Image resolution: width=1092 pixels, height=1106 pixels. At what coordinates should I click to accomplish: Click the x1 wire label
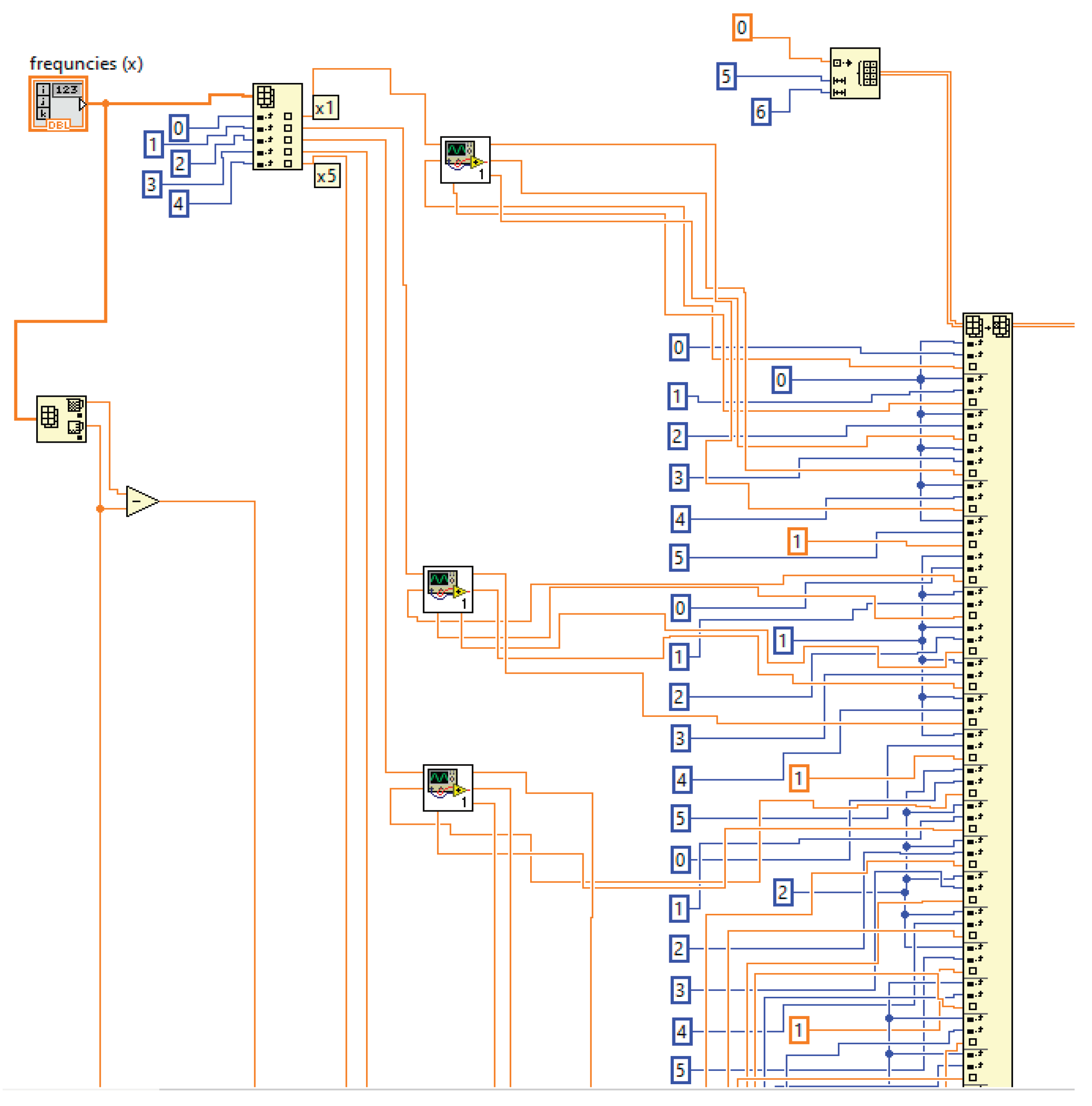pos(325,107)
